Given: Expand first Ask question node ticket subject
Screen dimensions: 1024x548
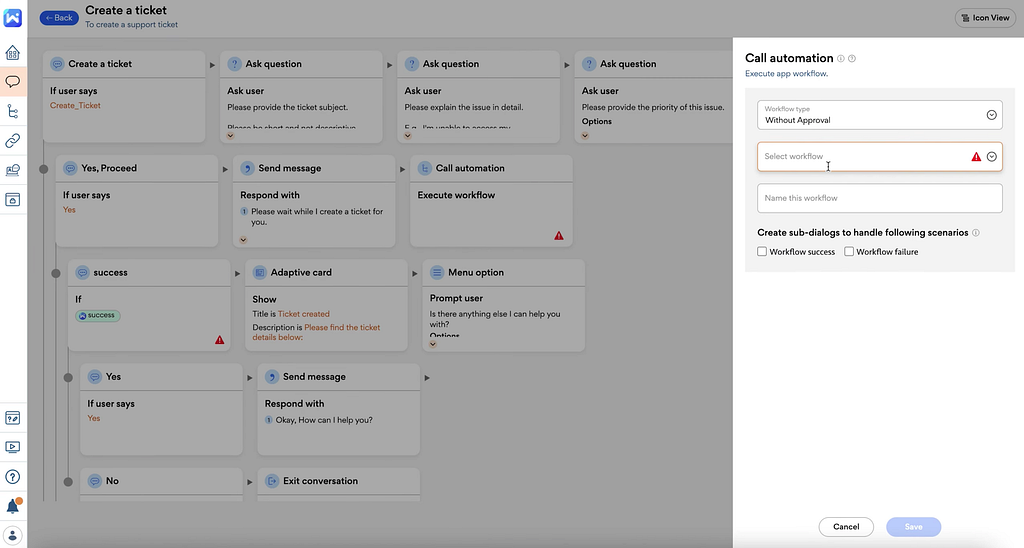Looking at the screenshot, I should click(x=231, y=136).
